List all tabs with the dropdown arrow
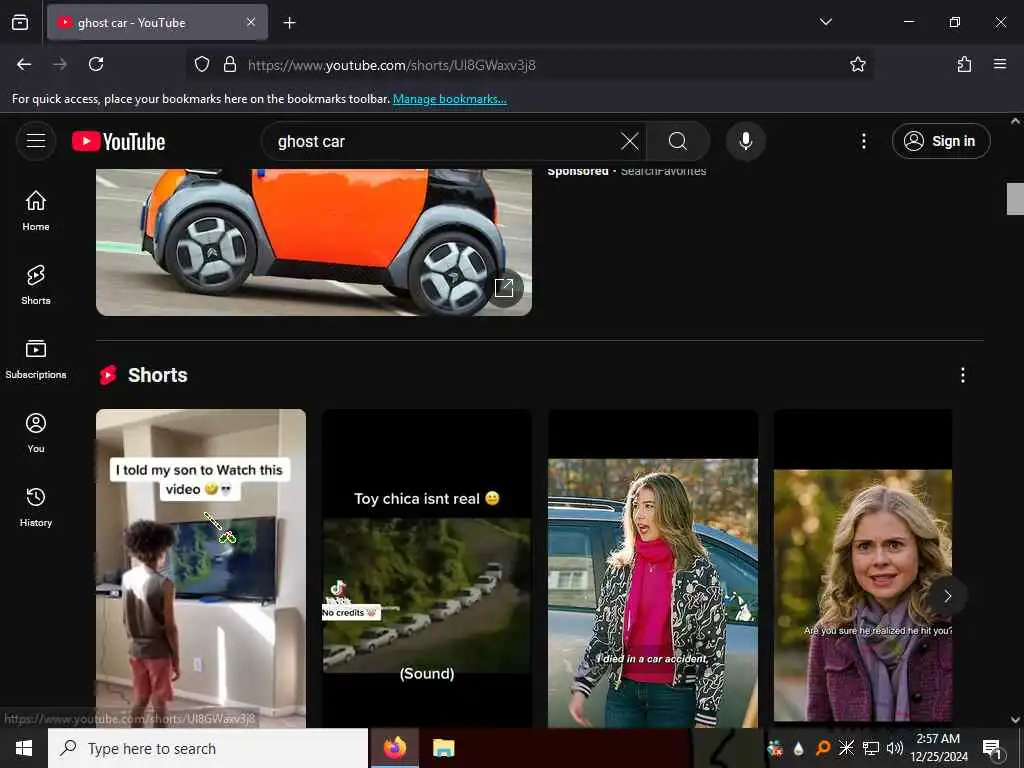This screenshot has height=768, width=1024. pos(825,22)
